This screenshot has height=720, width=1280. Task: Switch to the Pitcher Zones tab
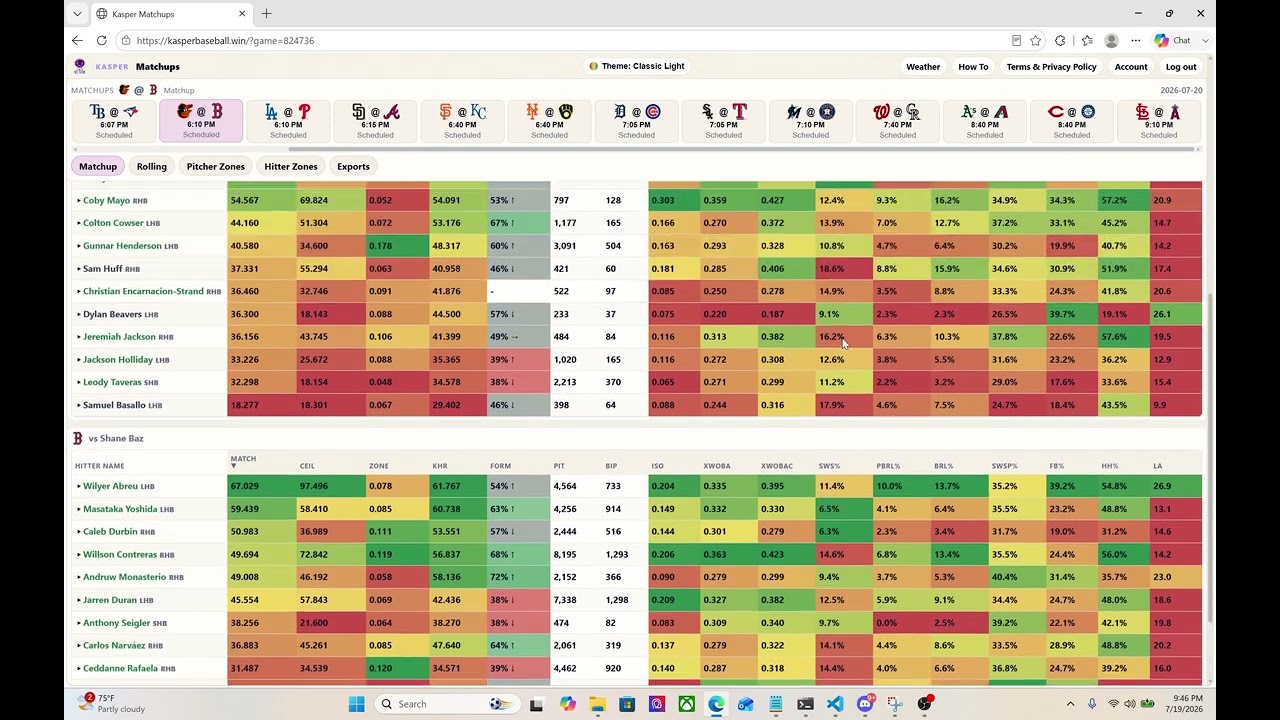216,167
